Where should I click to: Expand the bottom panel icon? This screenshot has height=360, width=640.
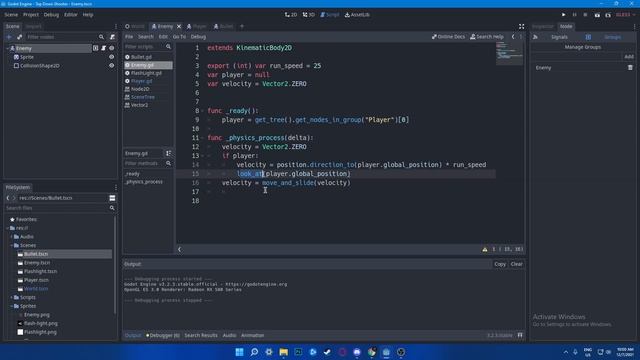pyautogui.click(x=520, y=335)
